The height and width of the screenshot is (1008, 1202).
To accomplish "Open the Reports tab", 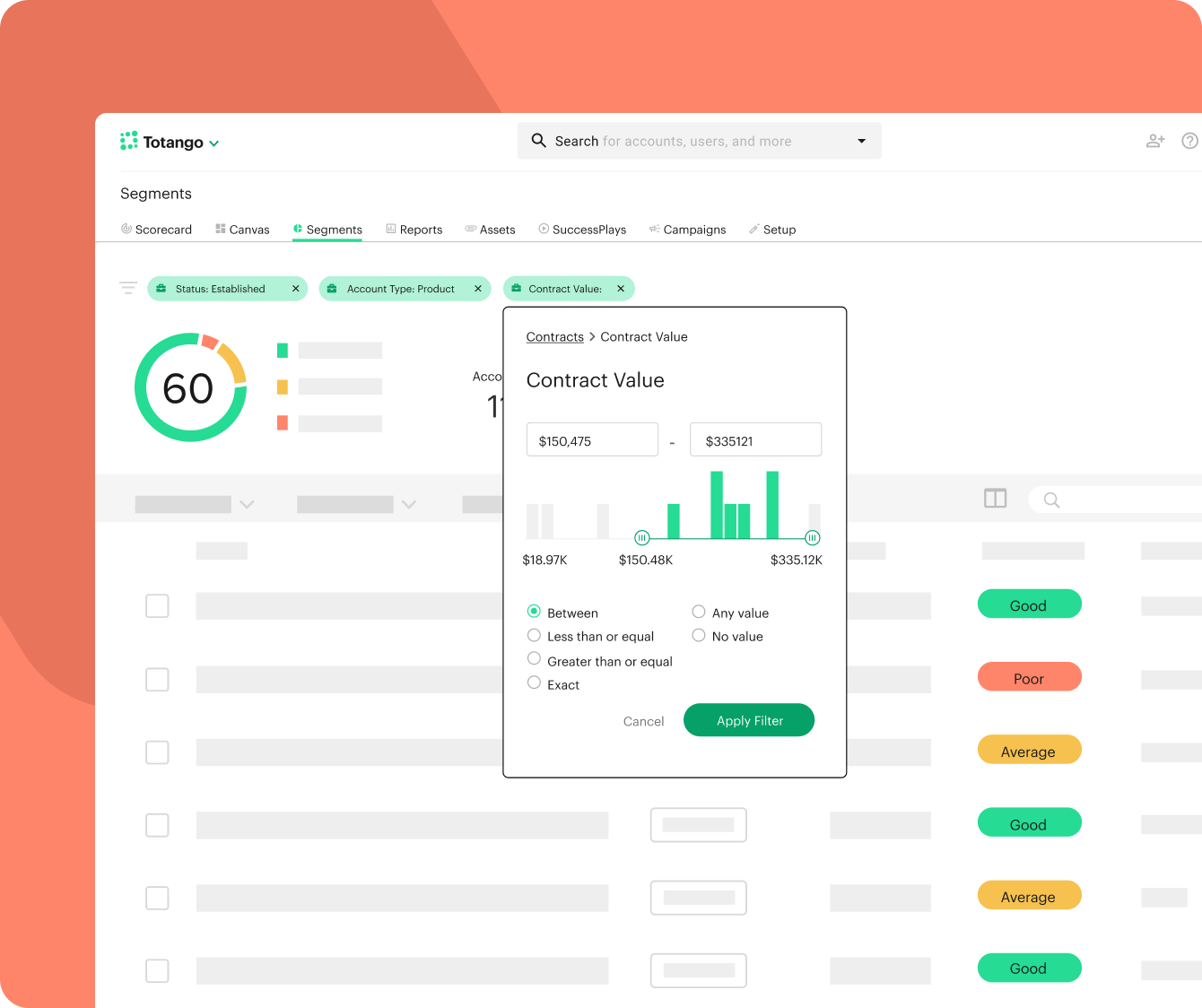I will tap(414, 230).
